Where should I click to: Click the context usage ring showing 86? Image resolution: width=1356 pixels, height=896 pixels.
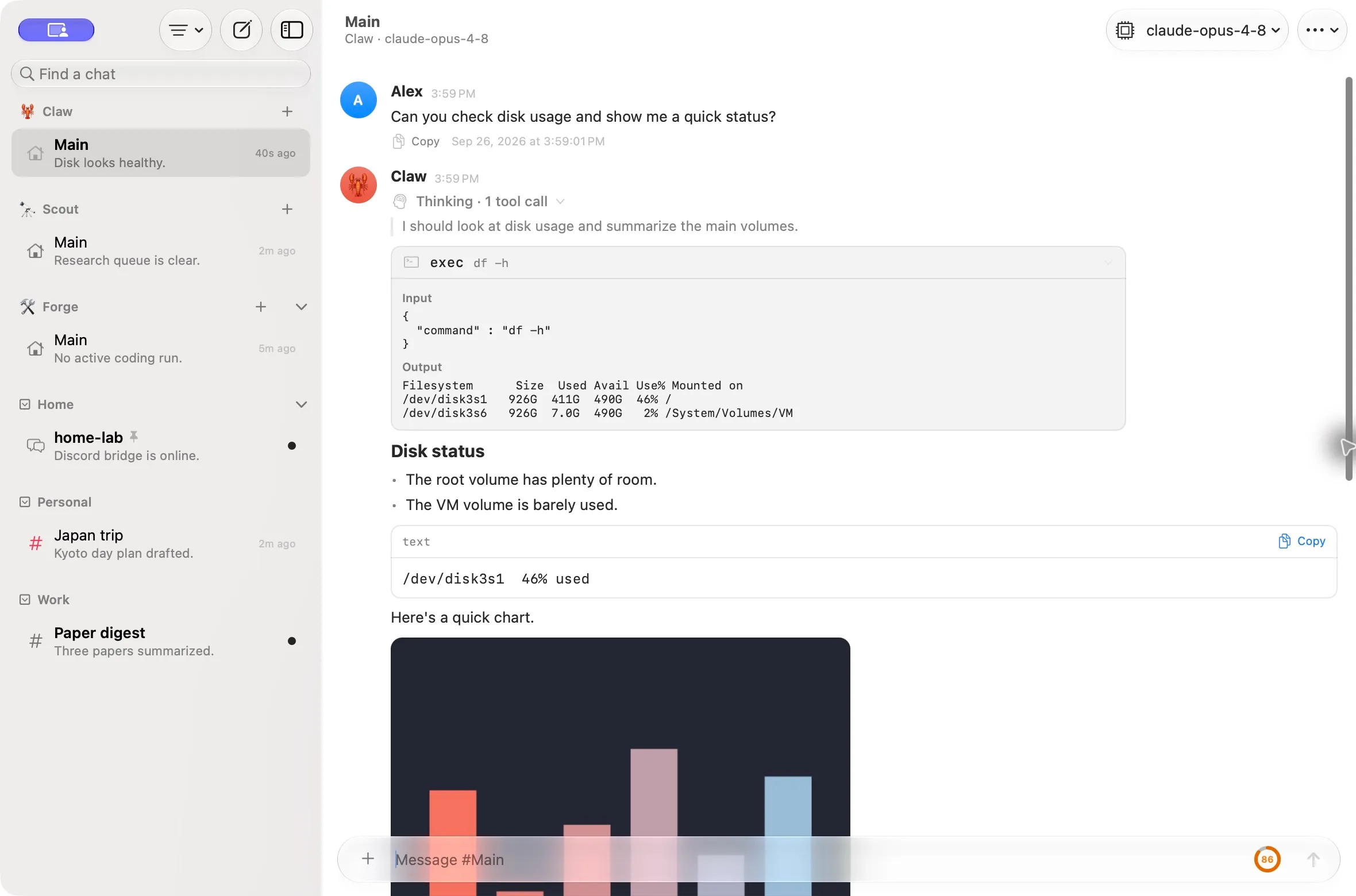[x=1267, y=859]
